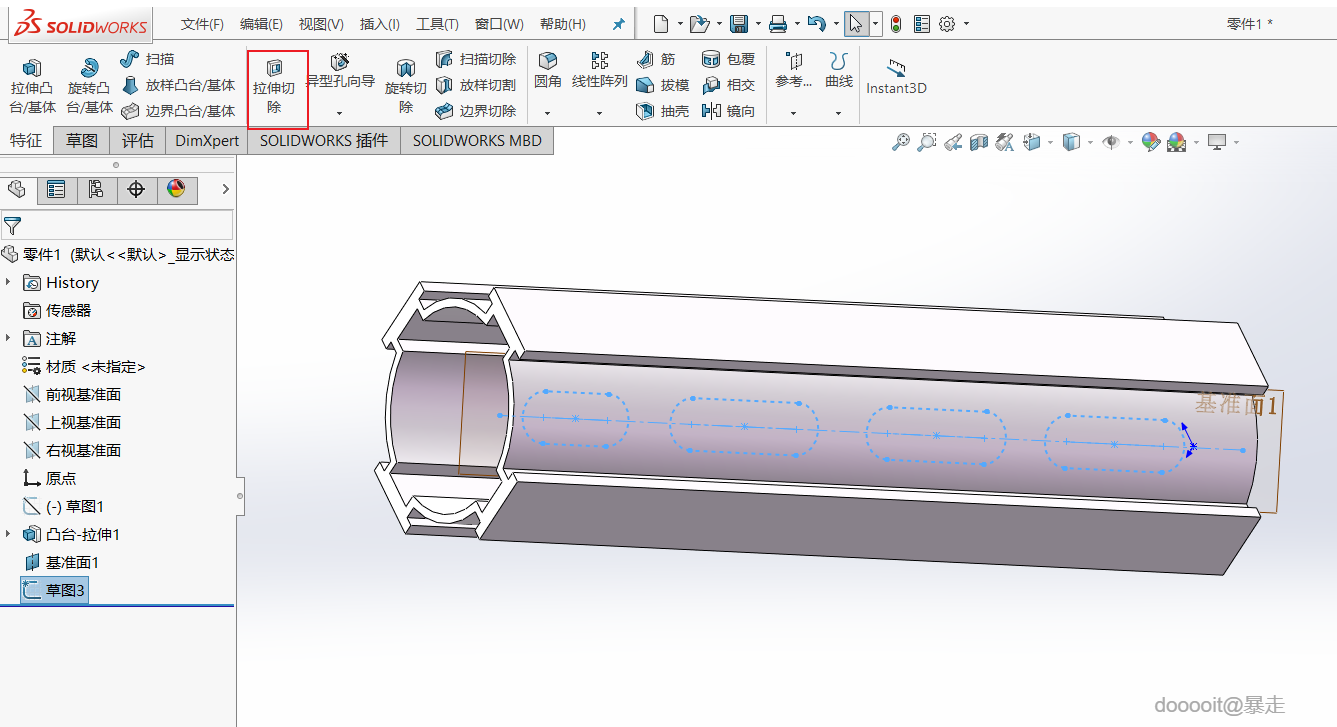Open the 工具(T) menu

(x=437, y=24)
